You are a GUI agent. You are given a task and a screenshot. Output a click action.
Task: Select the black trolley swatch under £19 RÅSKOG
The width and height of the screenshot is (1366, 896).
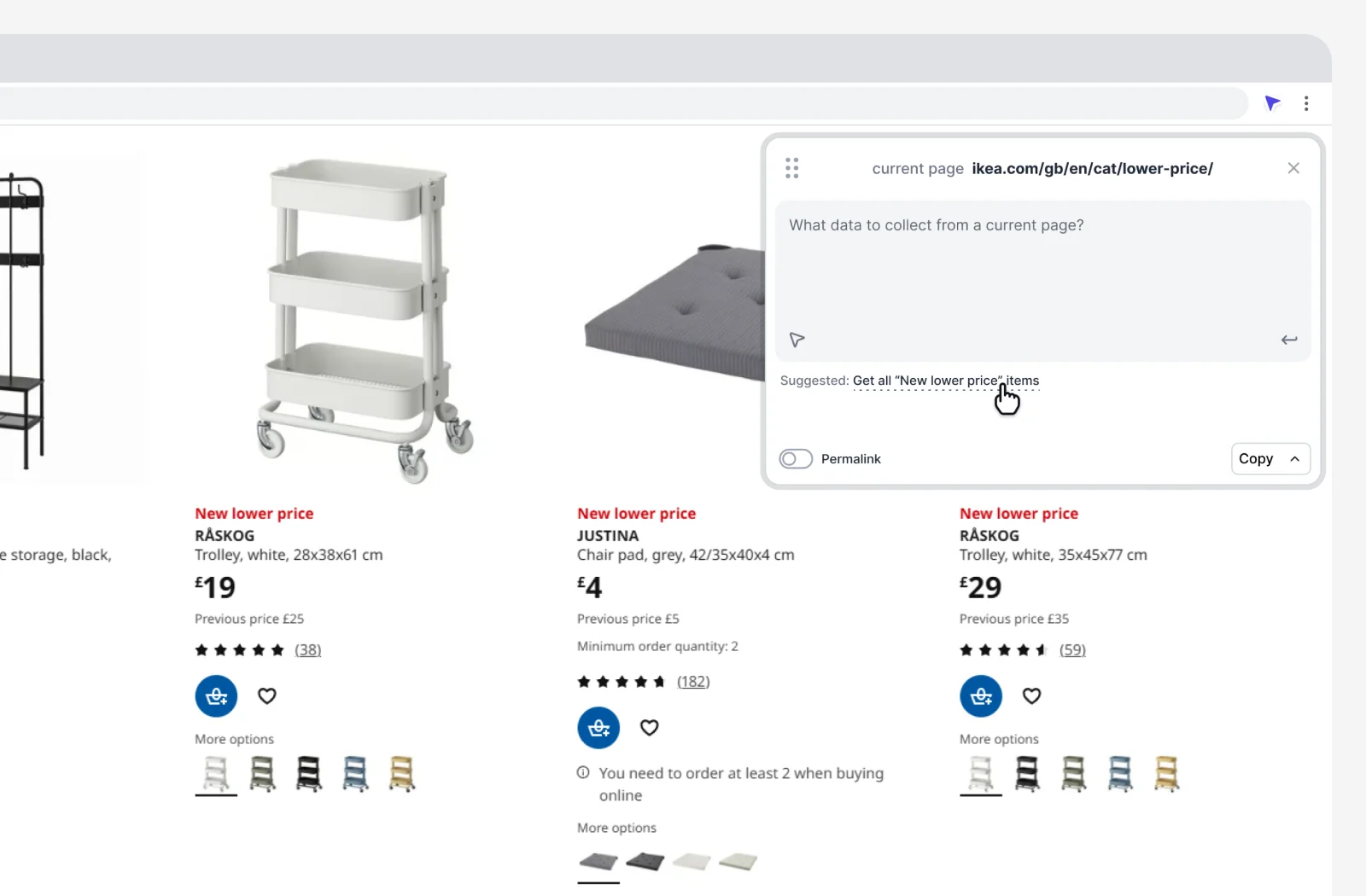pos(309,774)
